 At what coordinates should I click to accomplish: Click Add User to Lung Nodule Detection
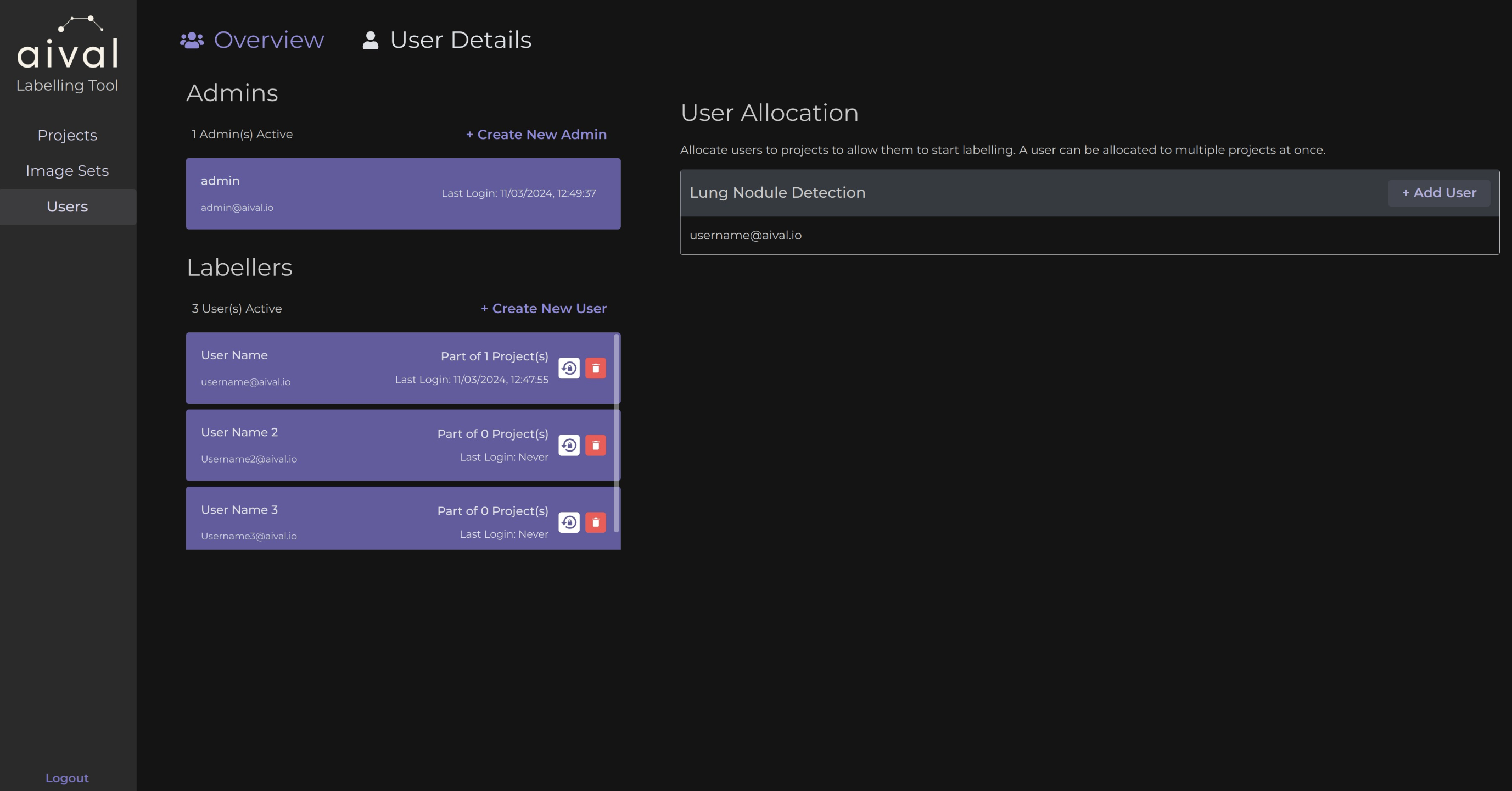[1439, 193]
